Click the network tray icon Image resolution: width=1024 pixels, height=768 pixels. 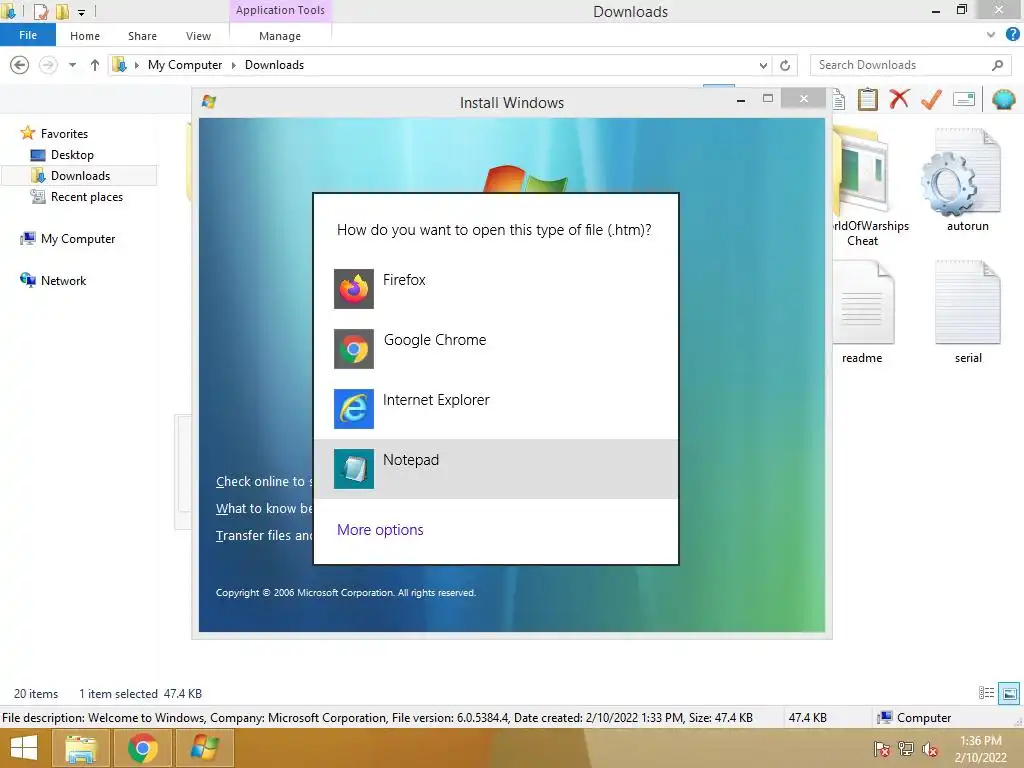pos(906,749)
